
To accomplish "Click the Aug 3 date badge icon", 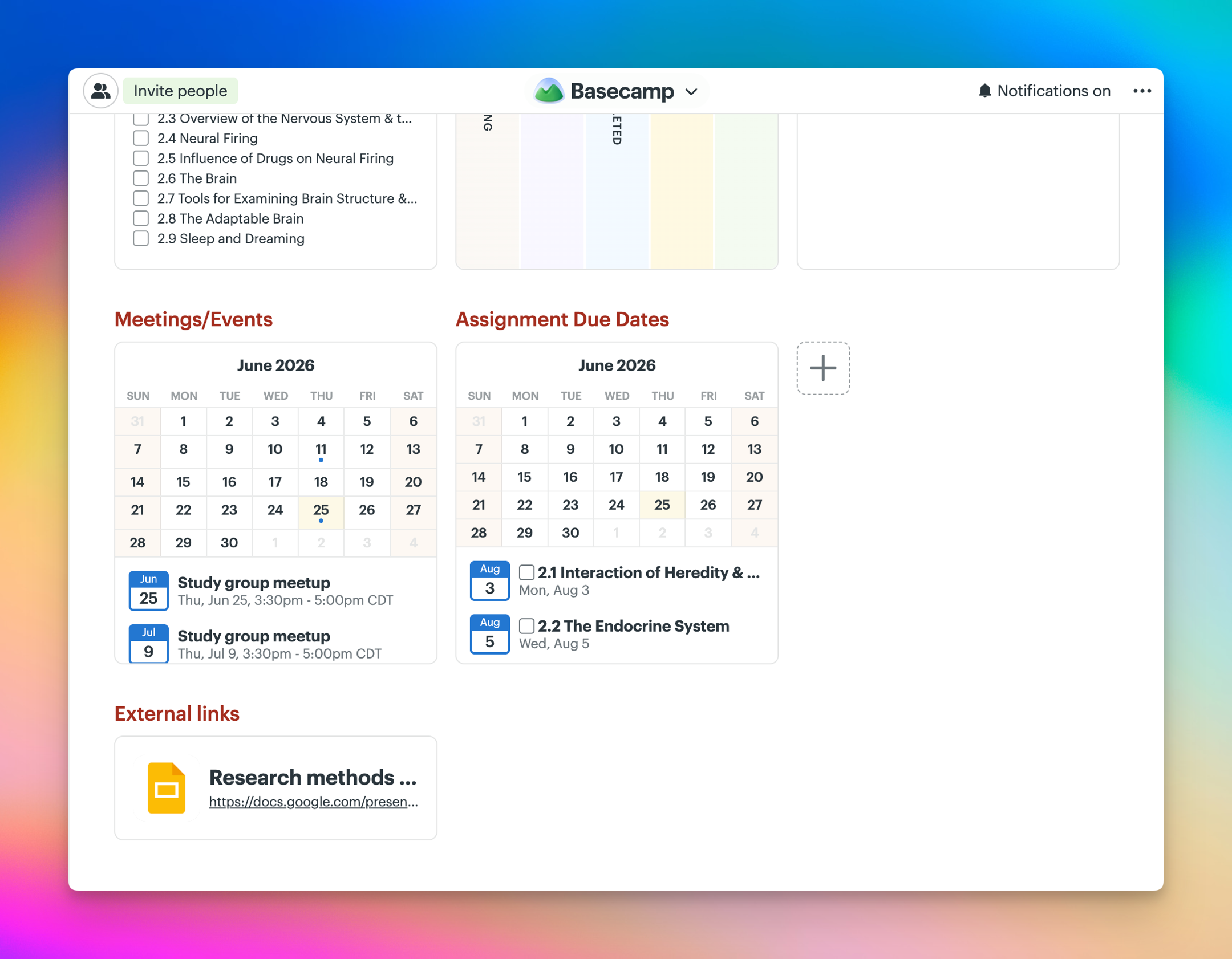I will tap(489, 580).
